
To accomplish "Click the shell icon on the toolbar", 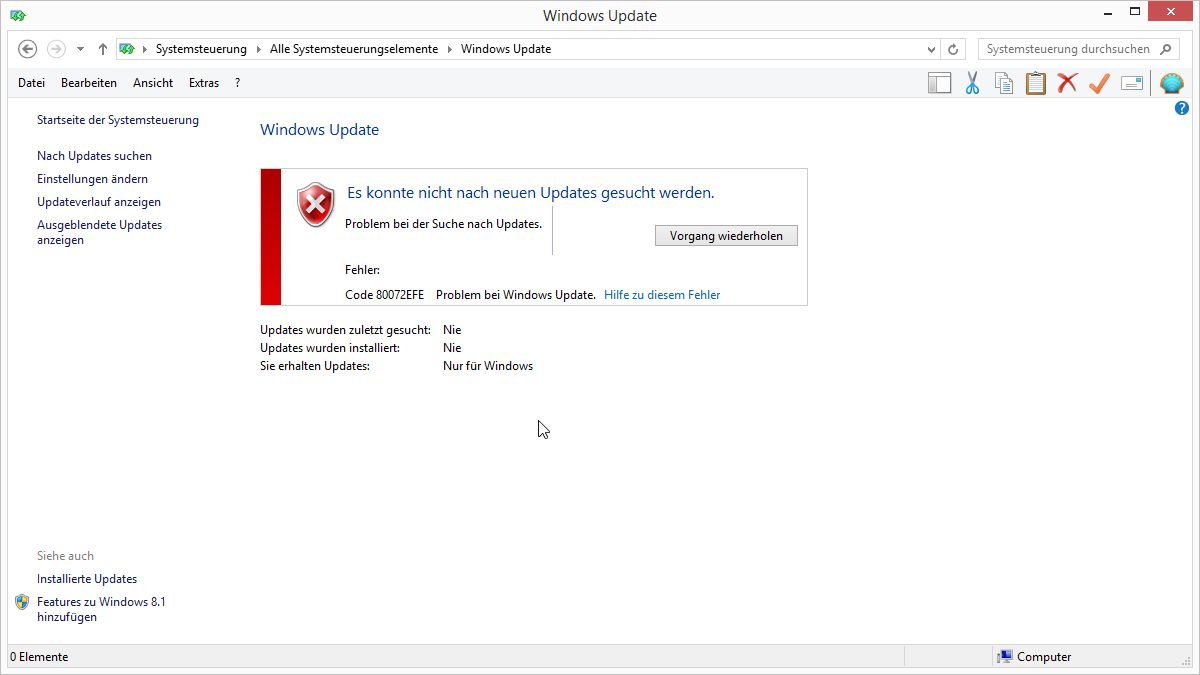I will (x=1172, y=83).
